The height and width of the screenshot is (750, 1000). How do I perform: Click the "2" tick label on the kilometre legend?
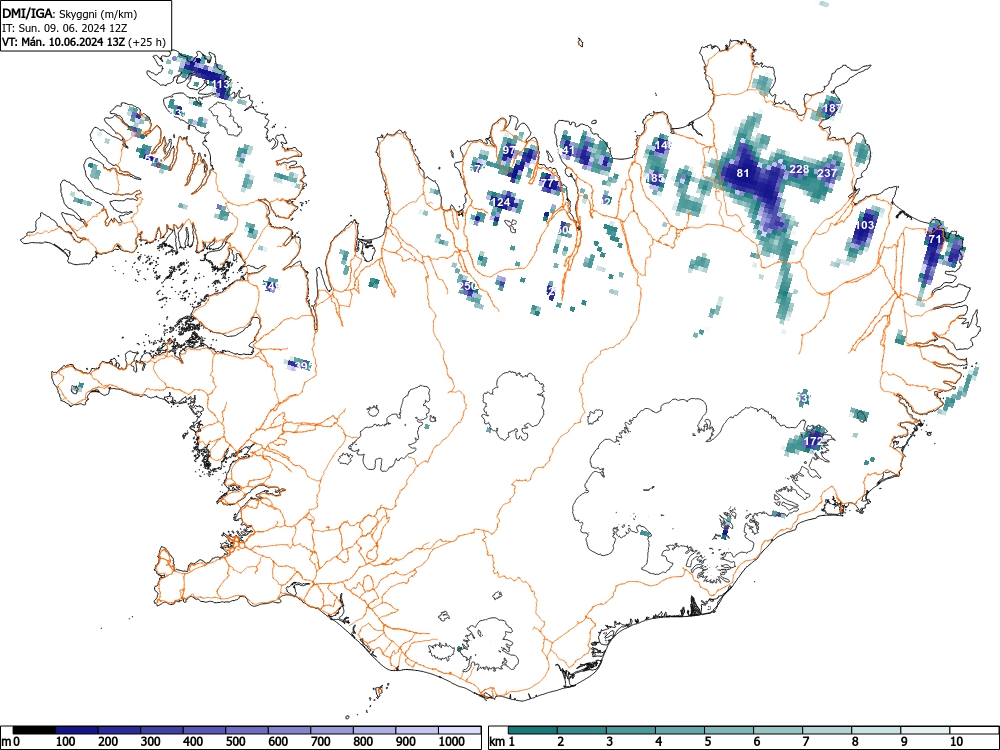click(561, 742)
